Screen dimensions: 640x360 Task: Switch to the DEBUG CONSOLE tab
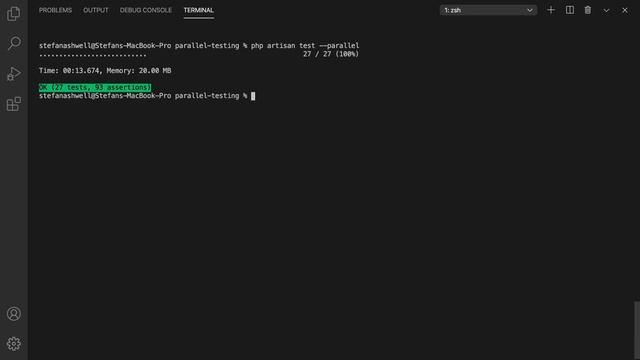146,10
